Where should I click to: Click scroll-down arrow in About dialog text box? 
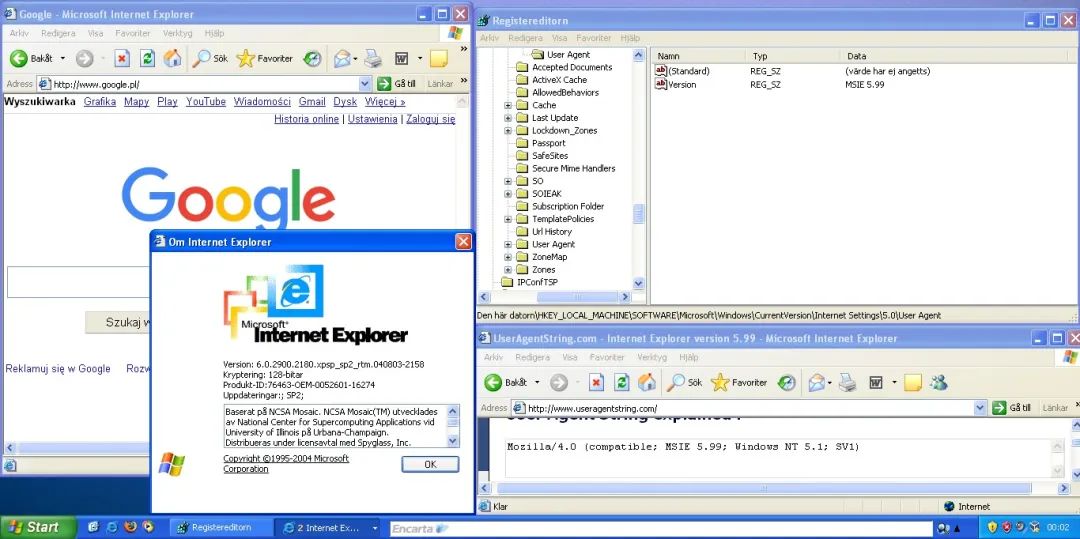point(453,441)
